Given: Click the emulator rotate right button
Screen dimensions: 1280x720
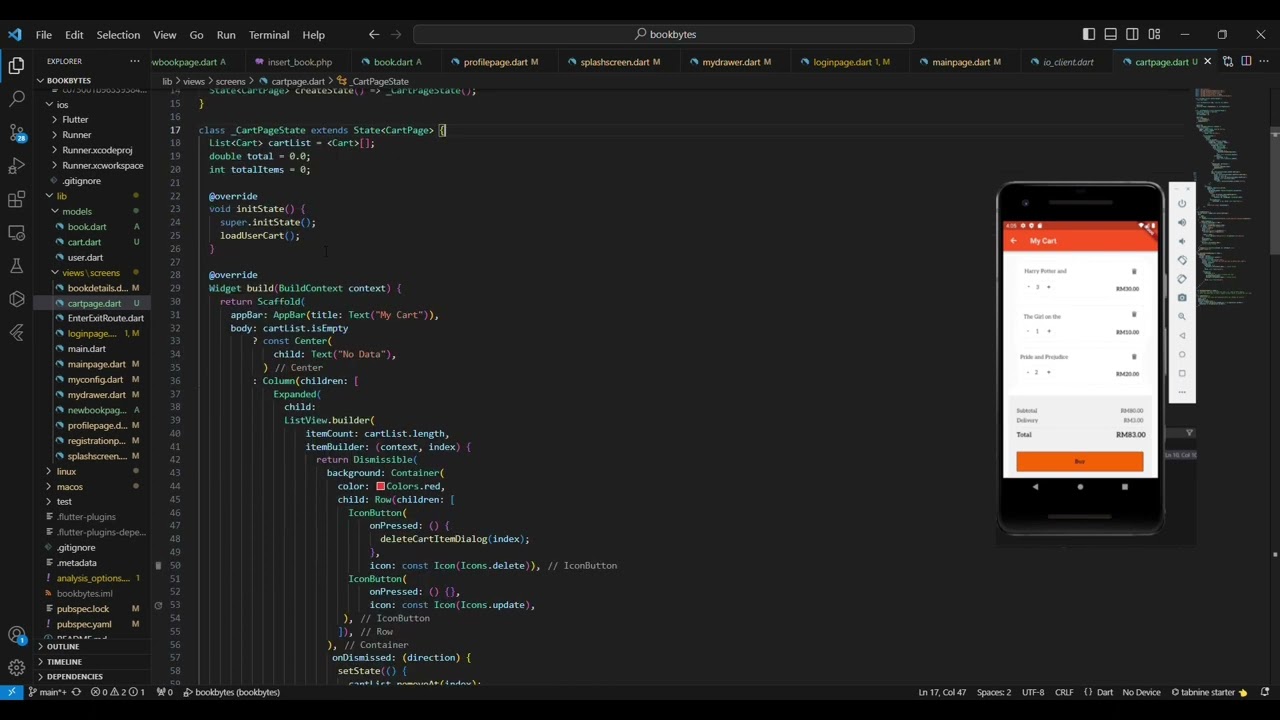Looking at the screenshot, I should click(1182, 279).
